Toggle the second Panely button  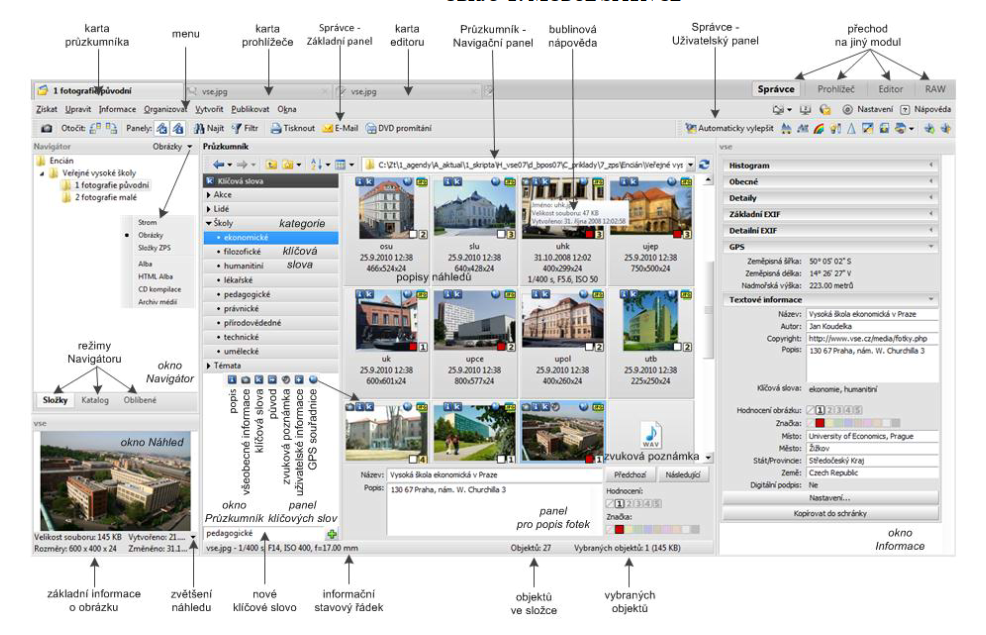(178, 128)
